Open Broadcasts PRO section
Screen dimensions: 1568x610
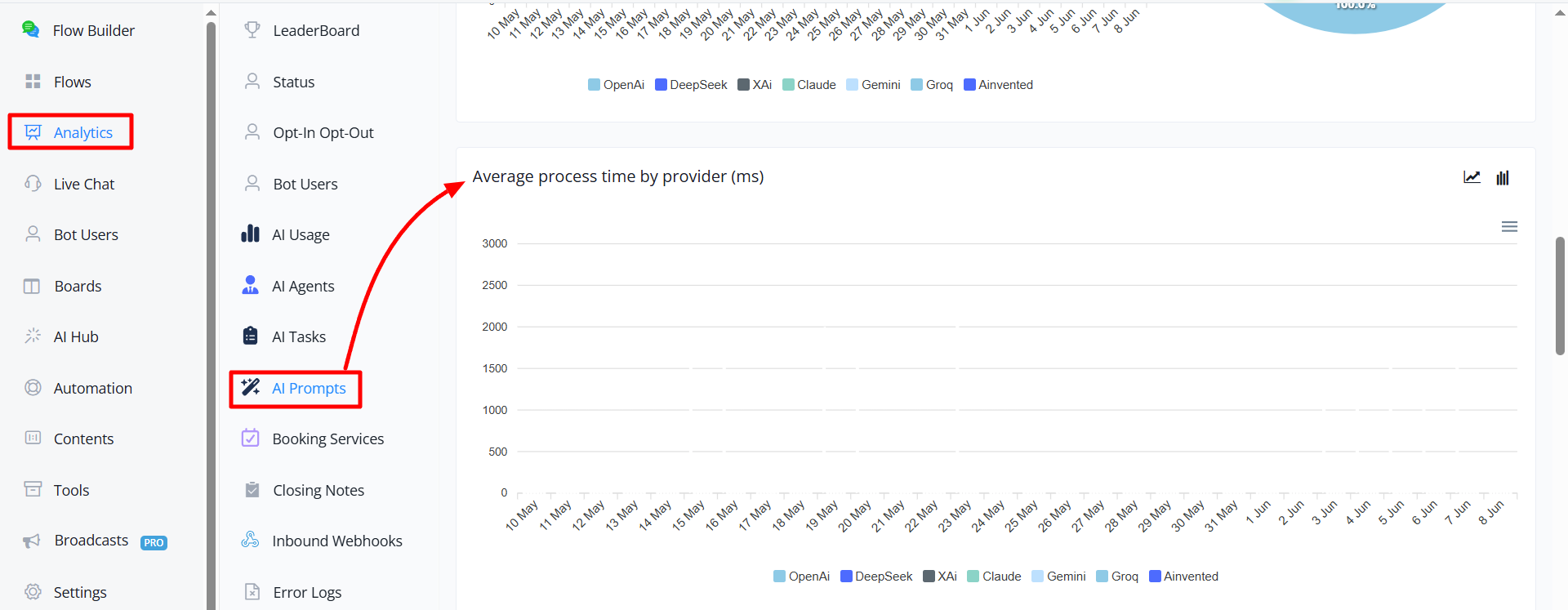(x=95, y=541)
